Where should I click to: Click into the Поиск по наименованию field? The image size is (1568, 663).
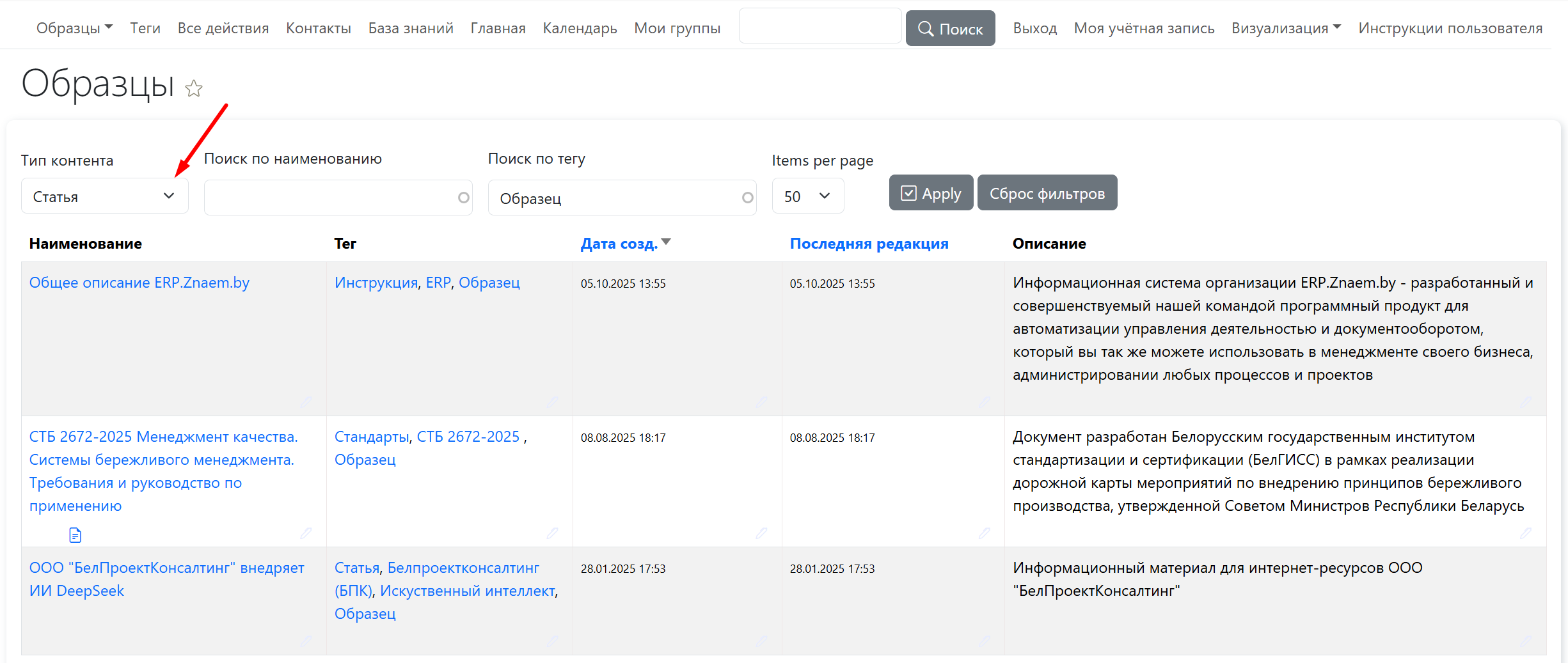329,198
